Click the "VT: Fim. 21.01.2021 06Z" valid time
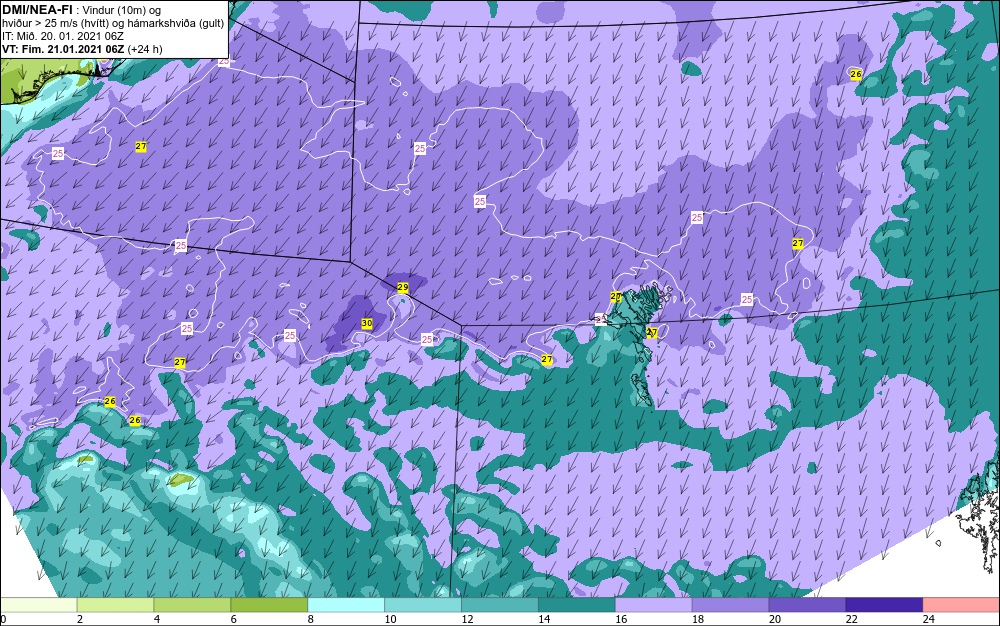The height and width of the screenshot is (626, 1000). 63,49
